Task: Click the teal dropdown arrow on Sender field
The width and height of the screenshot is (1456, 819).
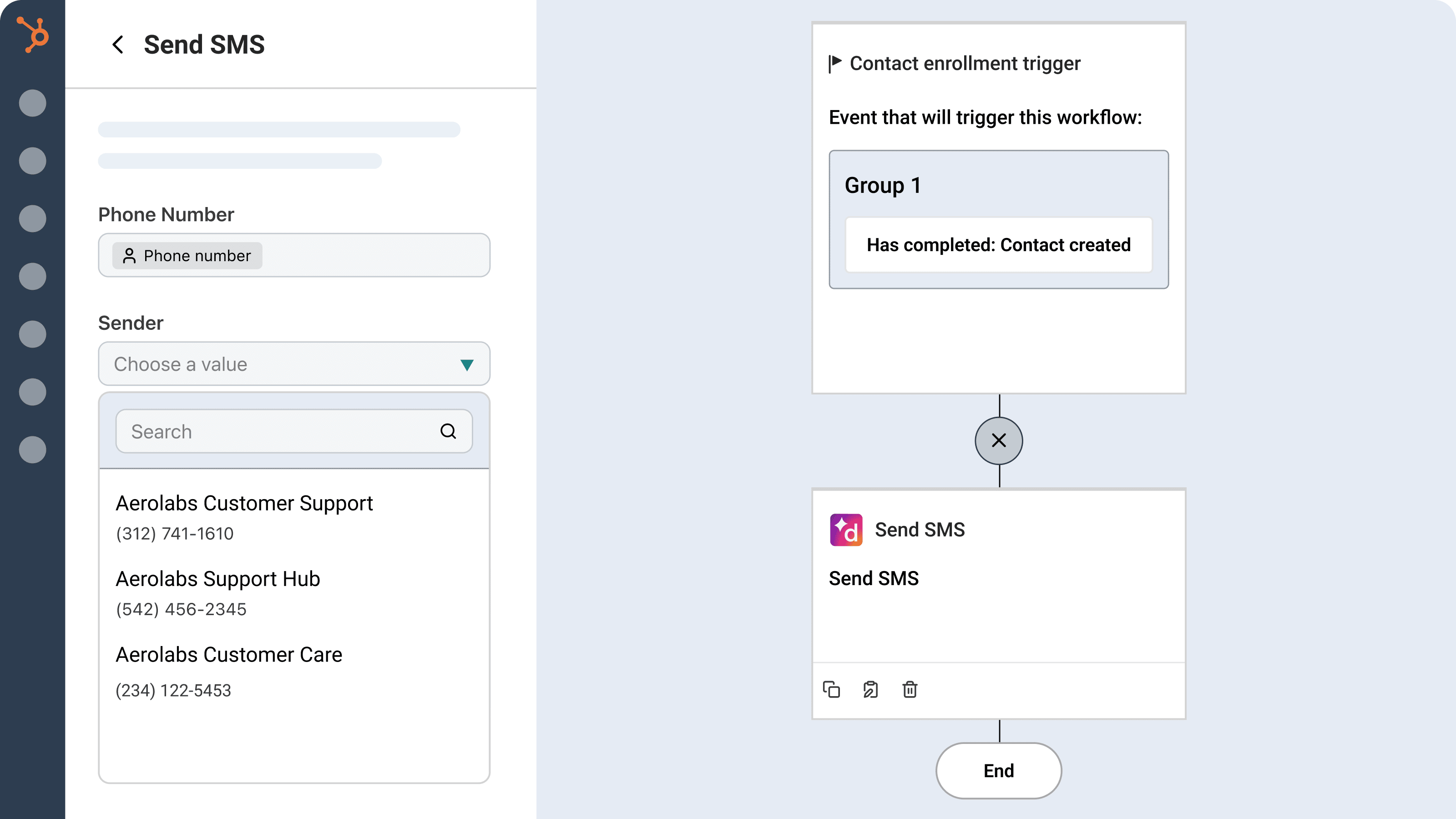Action: (x=467, y=364)
